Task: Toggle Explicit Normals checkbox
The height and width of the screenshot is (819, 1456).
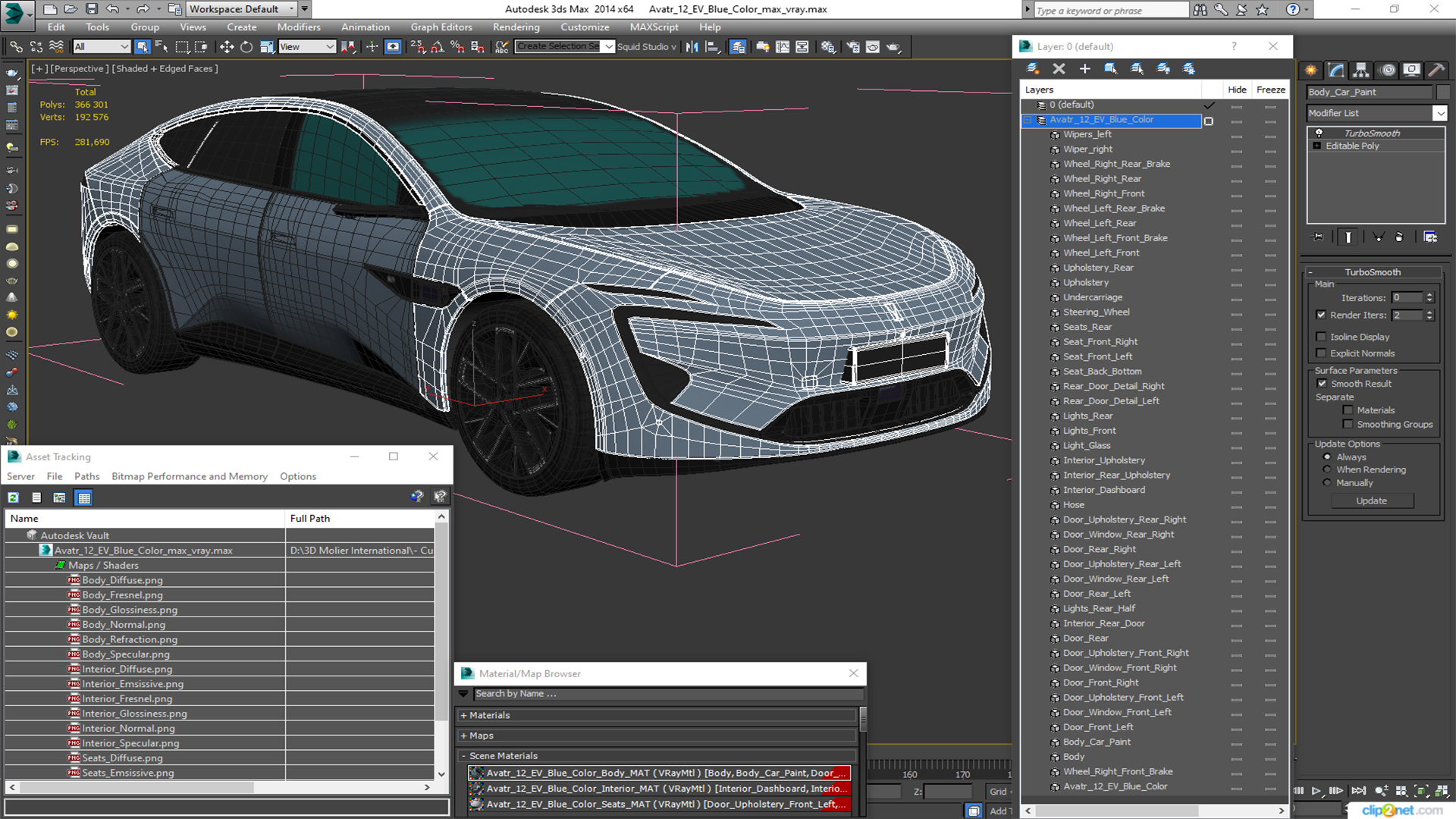Action: [1321, 353]
